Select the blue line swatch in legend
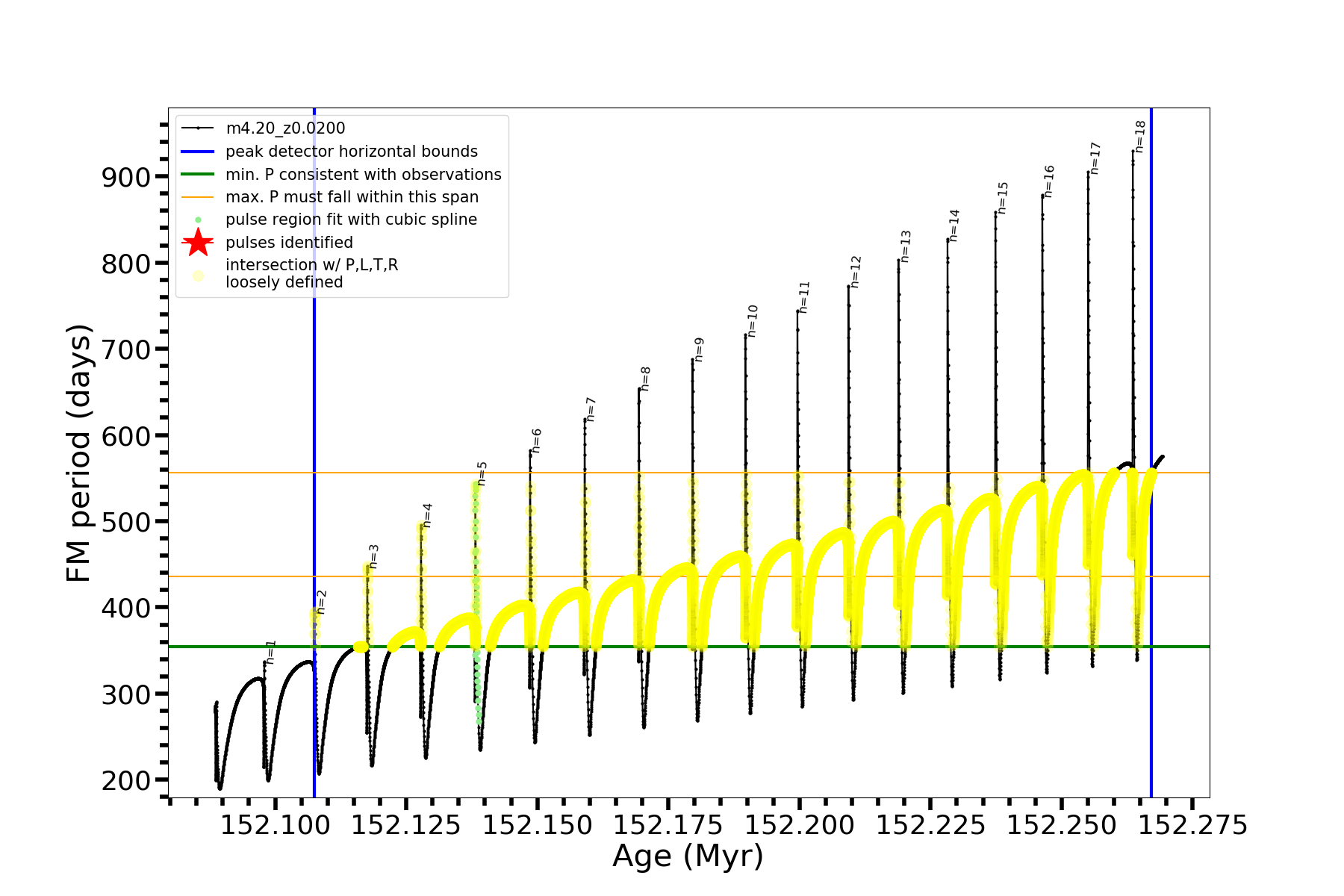Viewport: 1344px width, 896px height. coord(198,152)
